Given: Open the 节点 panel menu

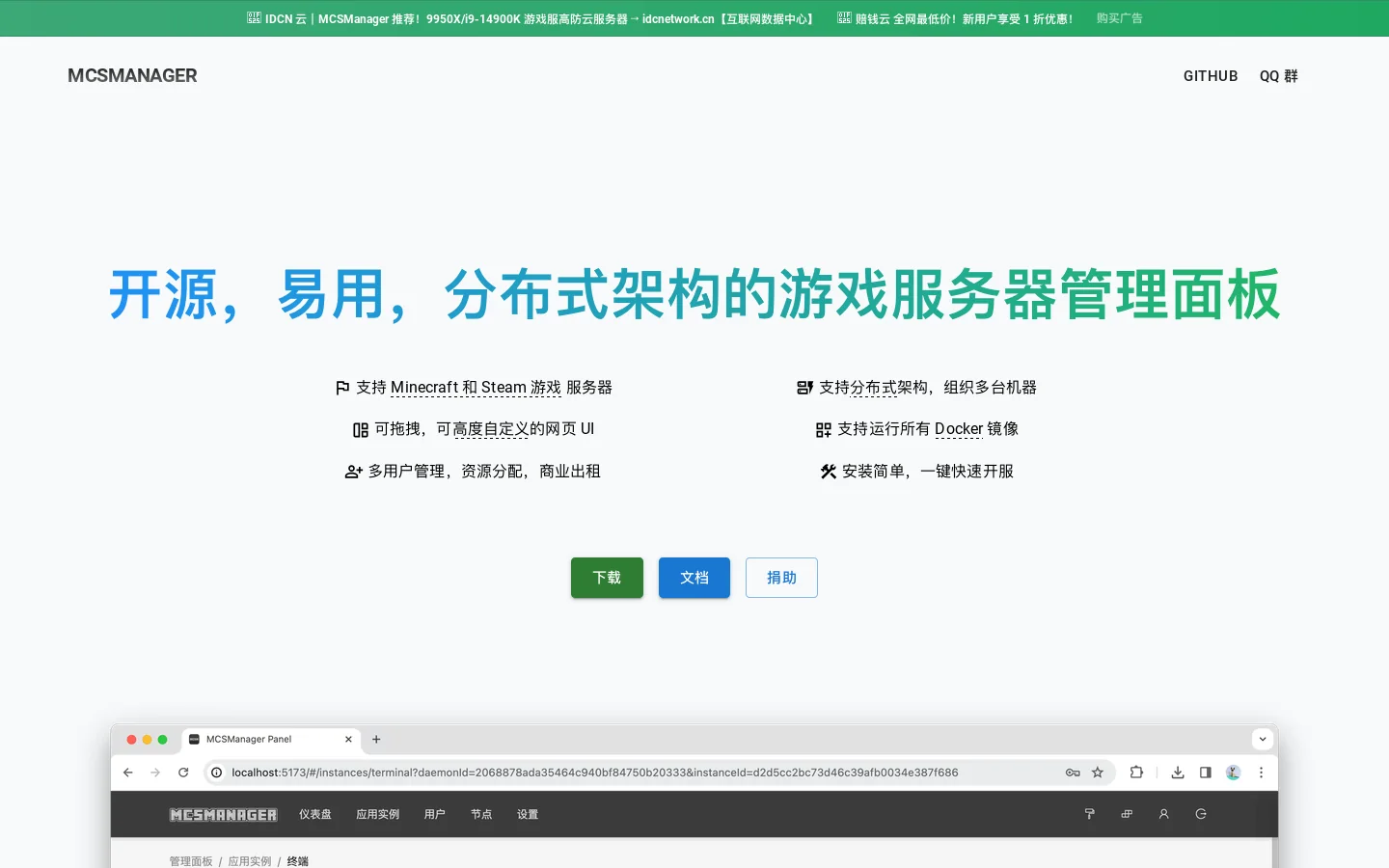Looking at the screenshot, I should 481,815.
